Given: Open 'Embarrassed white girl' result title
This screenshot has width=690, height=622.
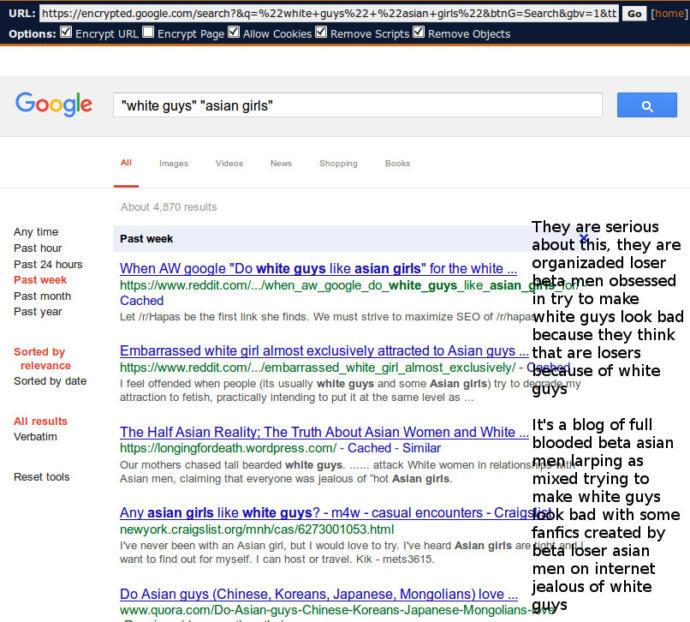Looking at the screenshot, I should click(x=324, y=350).
